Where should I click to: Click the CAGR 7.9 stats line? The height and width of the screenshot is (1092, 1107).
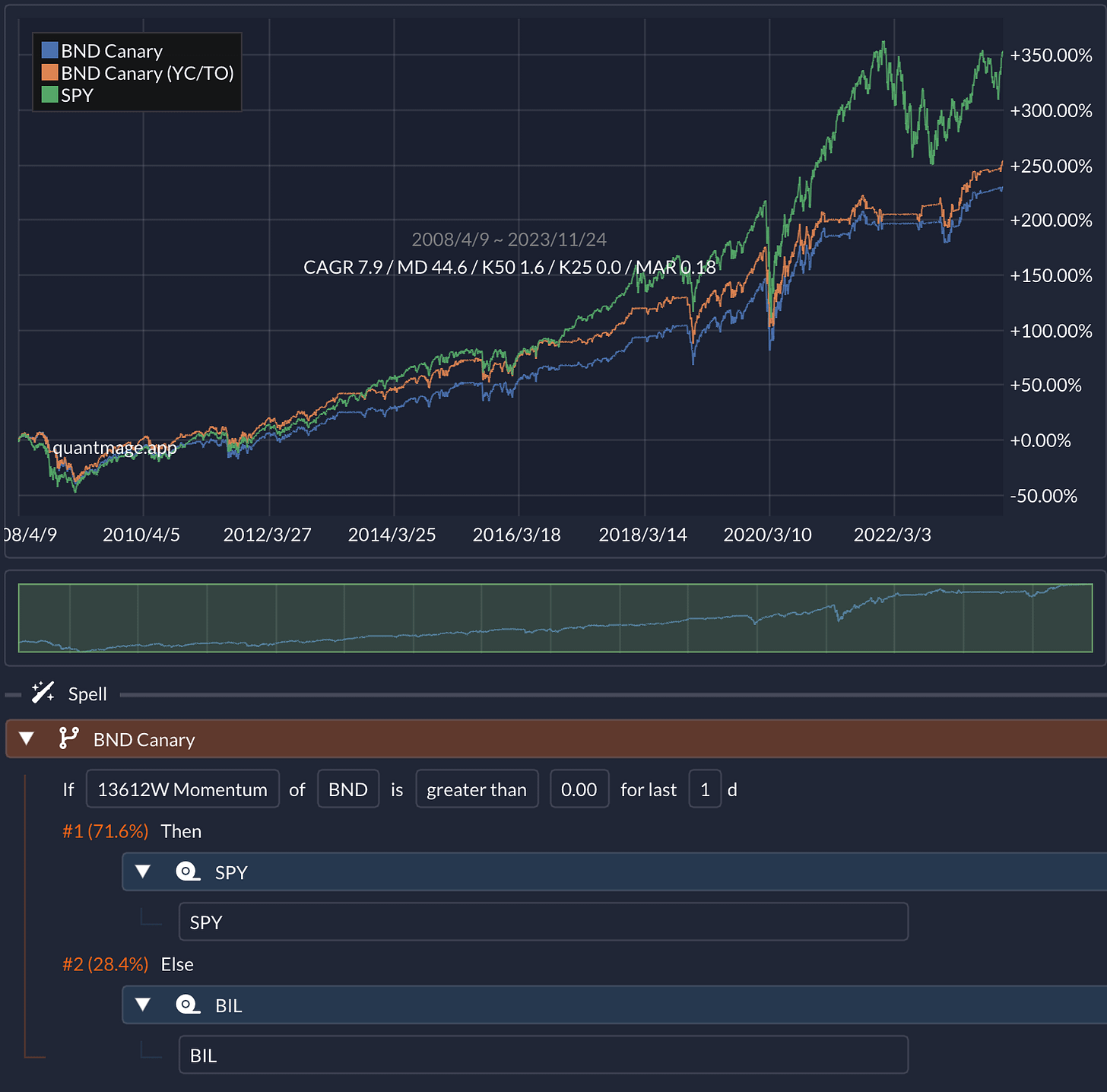click(x=509, y=267)
